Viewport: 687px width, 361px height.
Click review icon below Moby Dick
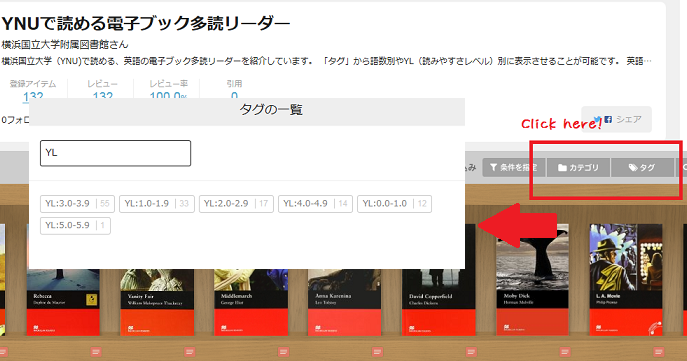565,351
